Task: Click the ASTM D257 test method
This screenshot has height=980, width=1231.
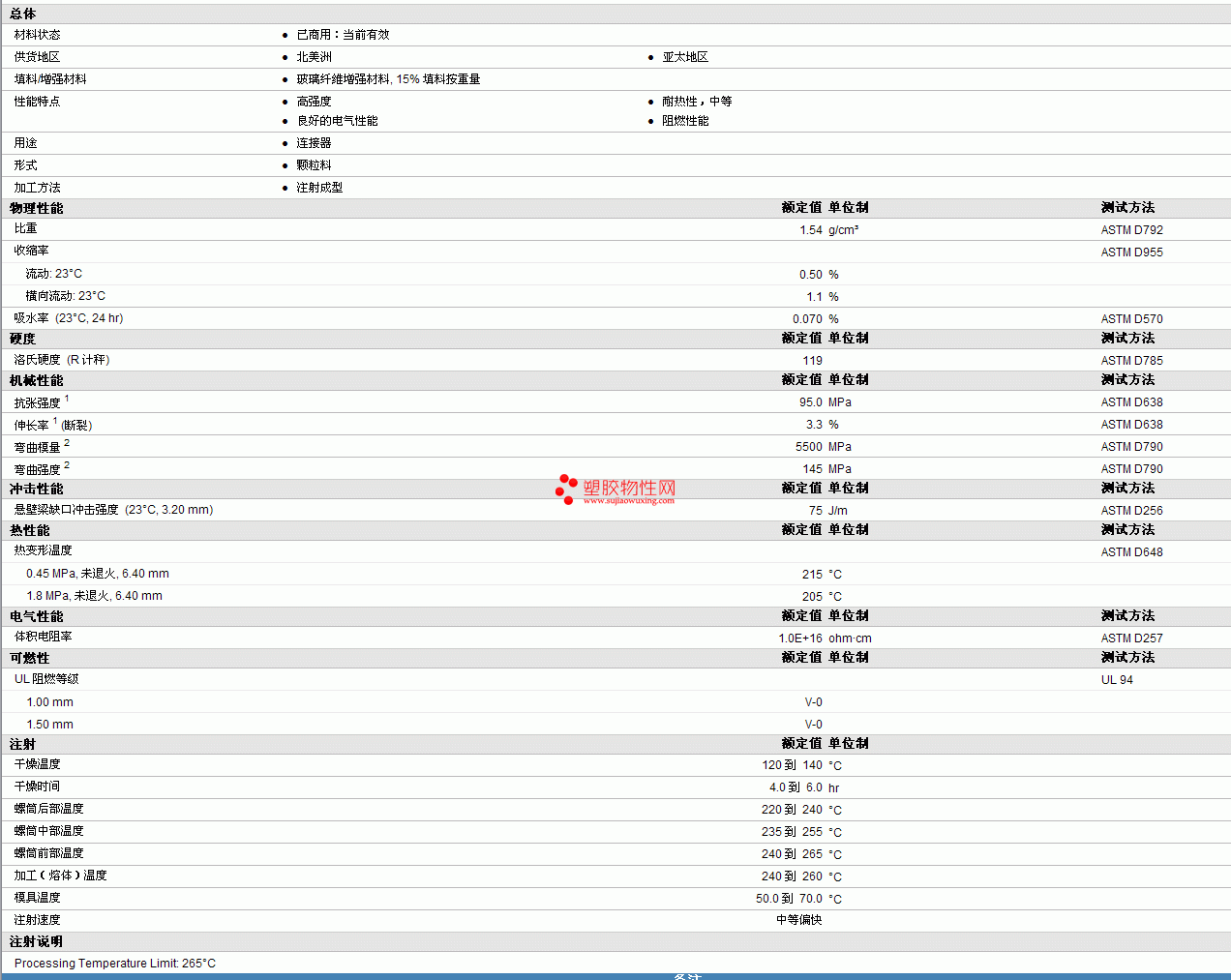Action: click(1132, 638)
